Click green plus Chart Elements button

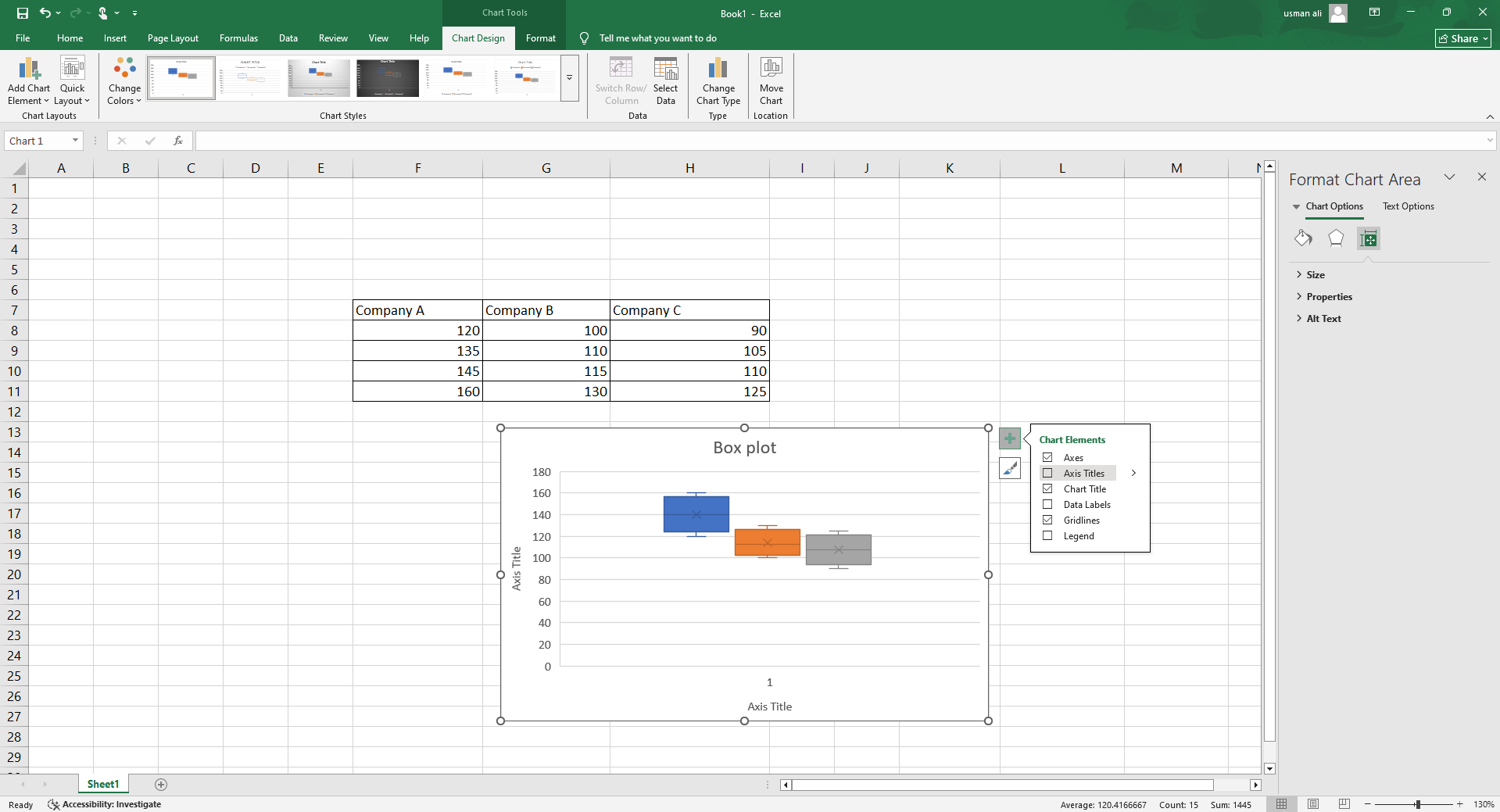pyautogui.click(x=1009, y=438)
